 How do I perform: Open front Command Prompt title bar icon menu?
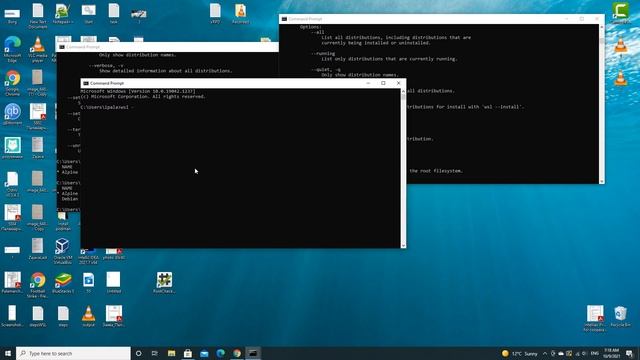pos(86,83)
